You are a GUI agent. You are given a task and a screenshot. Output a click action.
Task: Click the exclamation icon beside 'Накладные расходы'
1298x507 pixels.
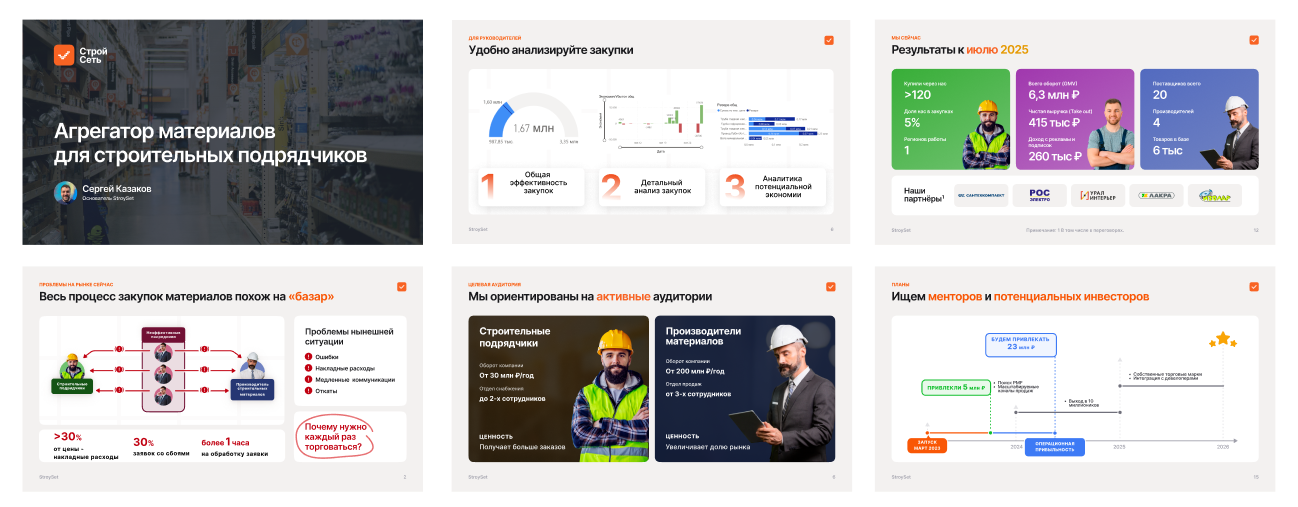click(x=308, y=368)
